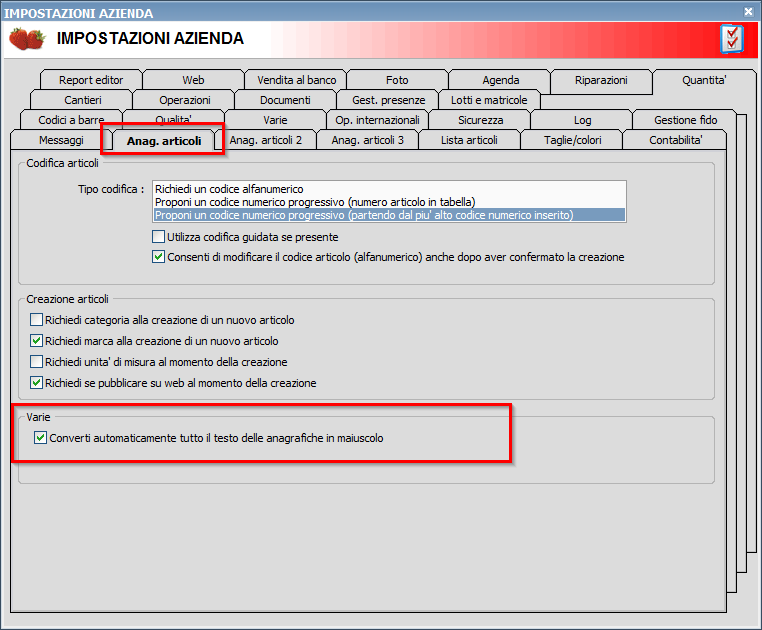This screenshot has width=762, height=630.
Task: Switch to the Log tab
Action: [582, 120]
